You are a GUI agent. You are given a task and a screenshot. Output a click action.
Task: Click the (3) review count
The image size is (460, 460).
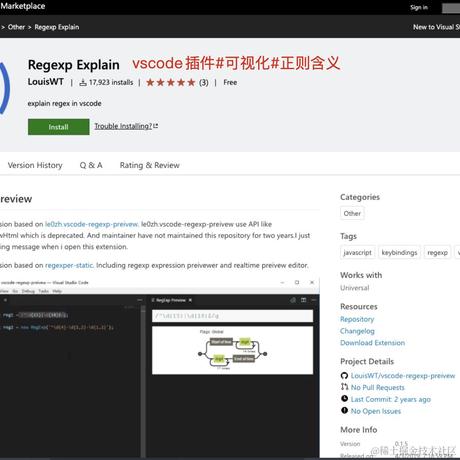tap(204, 82)
